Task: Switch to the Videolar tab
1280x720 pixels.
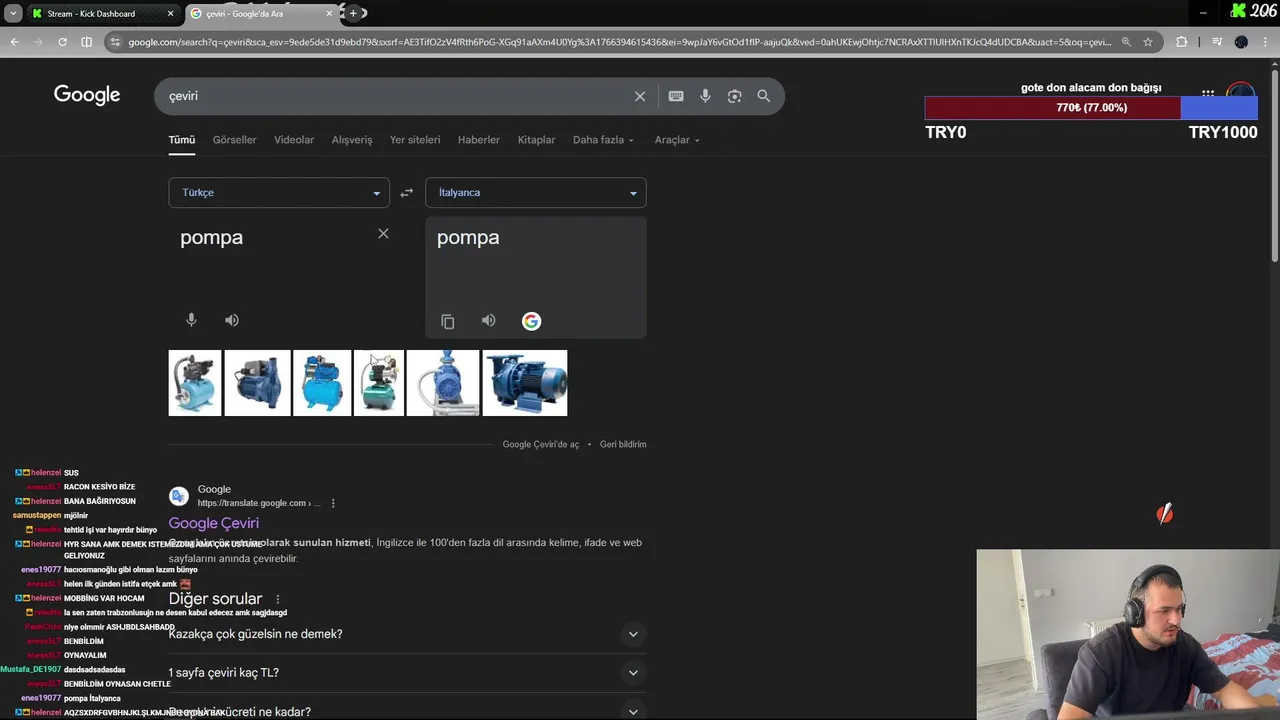Action: click(x=294, y=140)
